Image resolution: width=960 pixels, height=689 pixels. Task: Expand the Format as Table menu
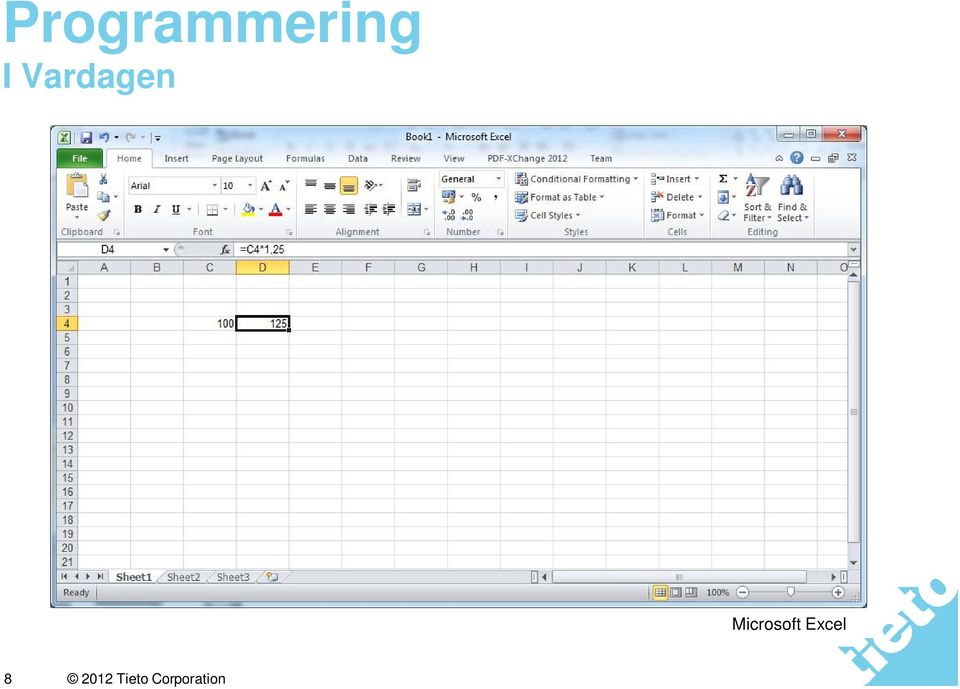[x=560, y=197]
